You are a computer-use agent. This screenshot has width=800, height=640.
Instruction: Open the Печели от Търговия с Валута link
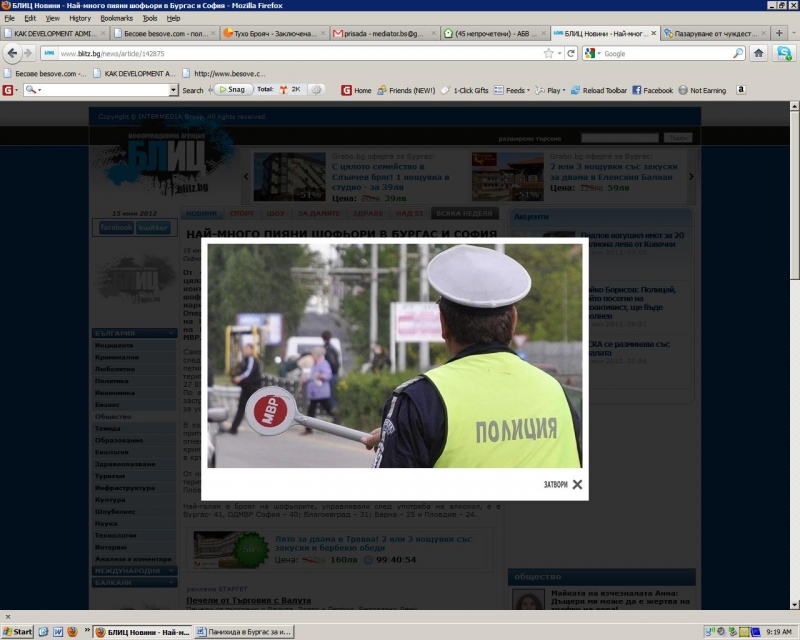pos(248,600)
